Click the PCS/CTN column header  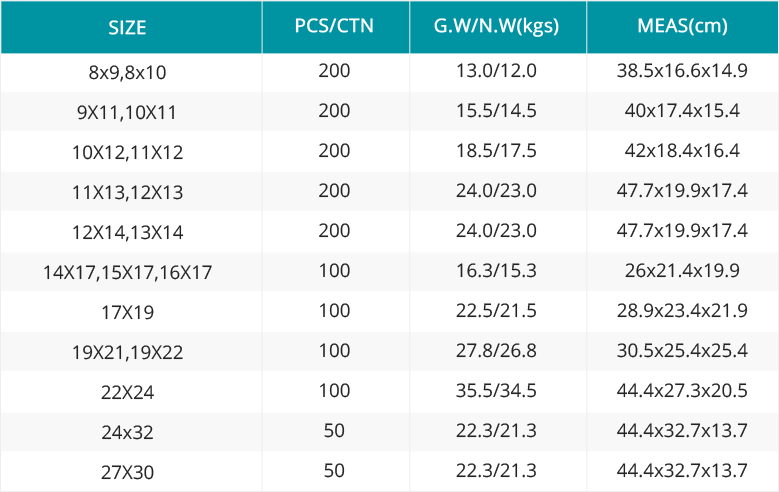pos(334,26)
